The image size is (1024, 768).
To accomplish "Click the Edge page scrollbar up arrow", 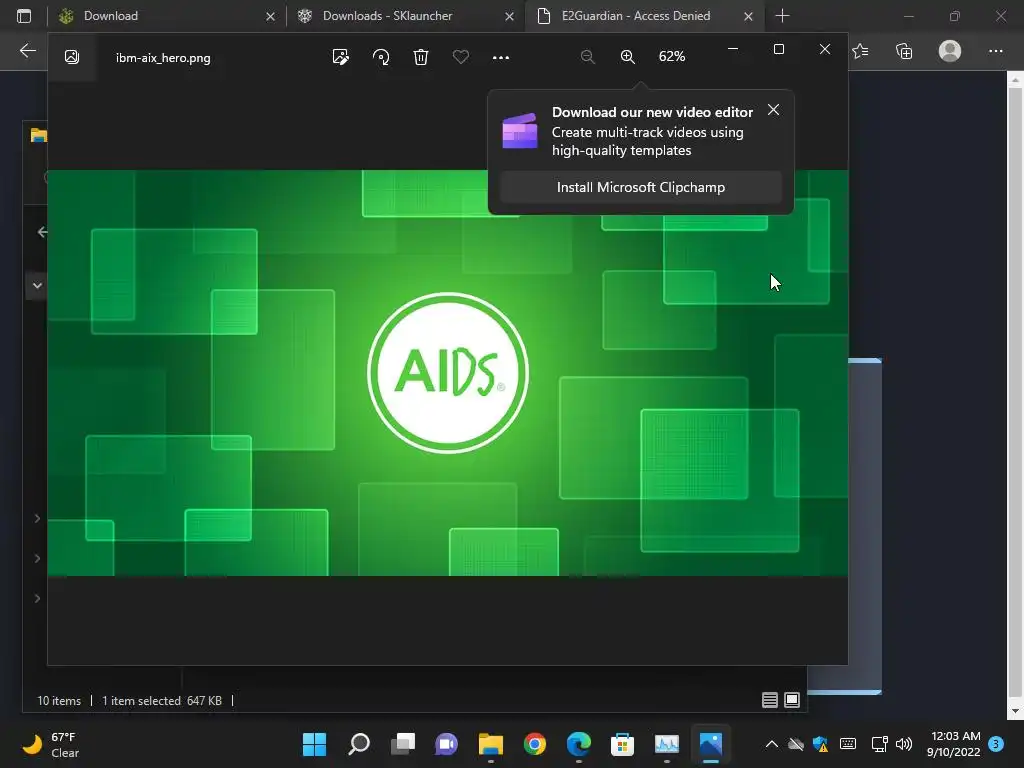I will (1015, 80).
